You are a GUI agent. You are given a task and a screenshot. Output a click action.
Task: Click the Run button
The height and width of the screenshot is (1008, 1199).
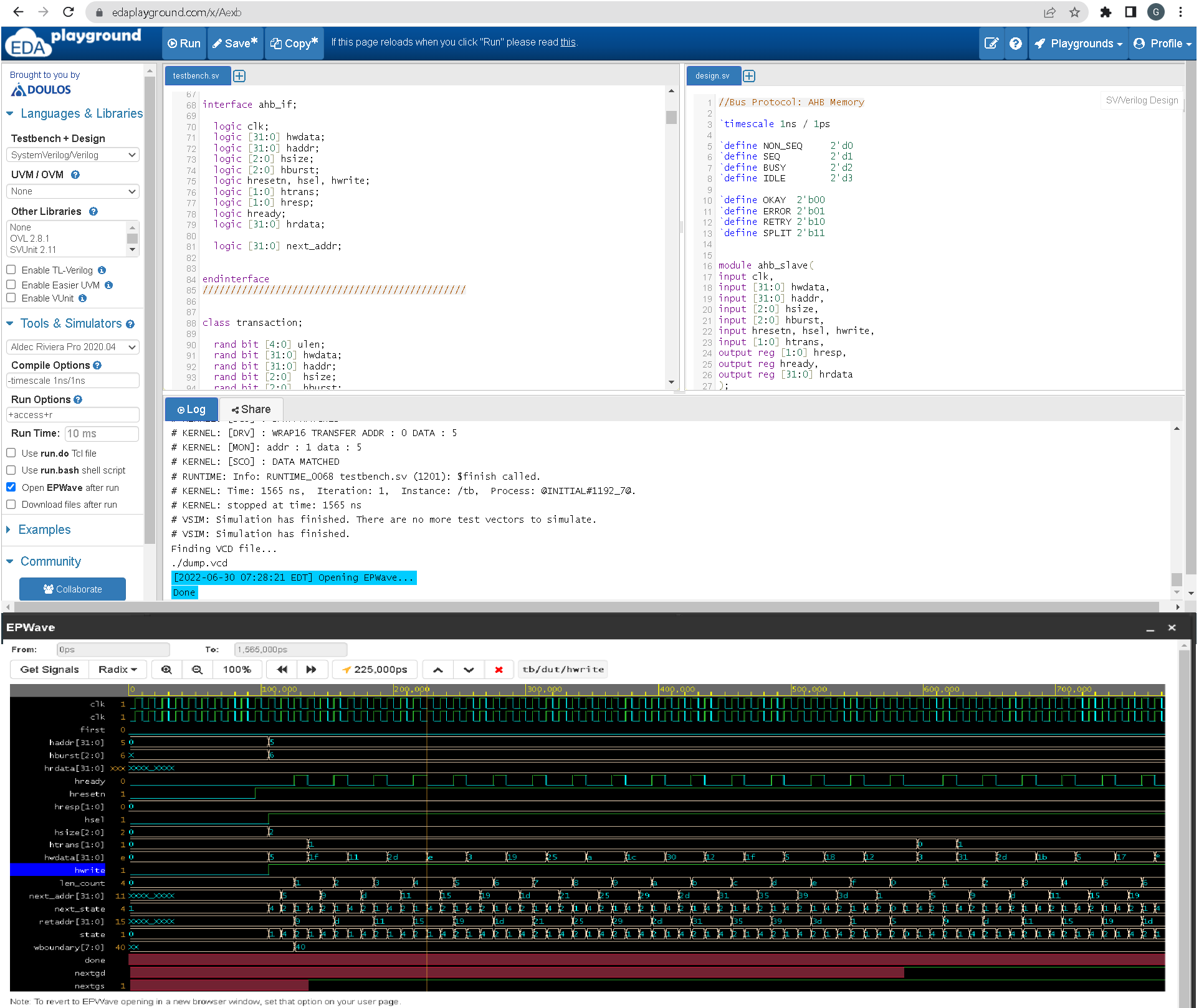pyautogui.click(x=183, y=43)
